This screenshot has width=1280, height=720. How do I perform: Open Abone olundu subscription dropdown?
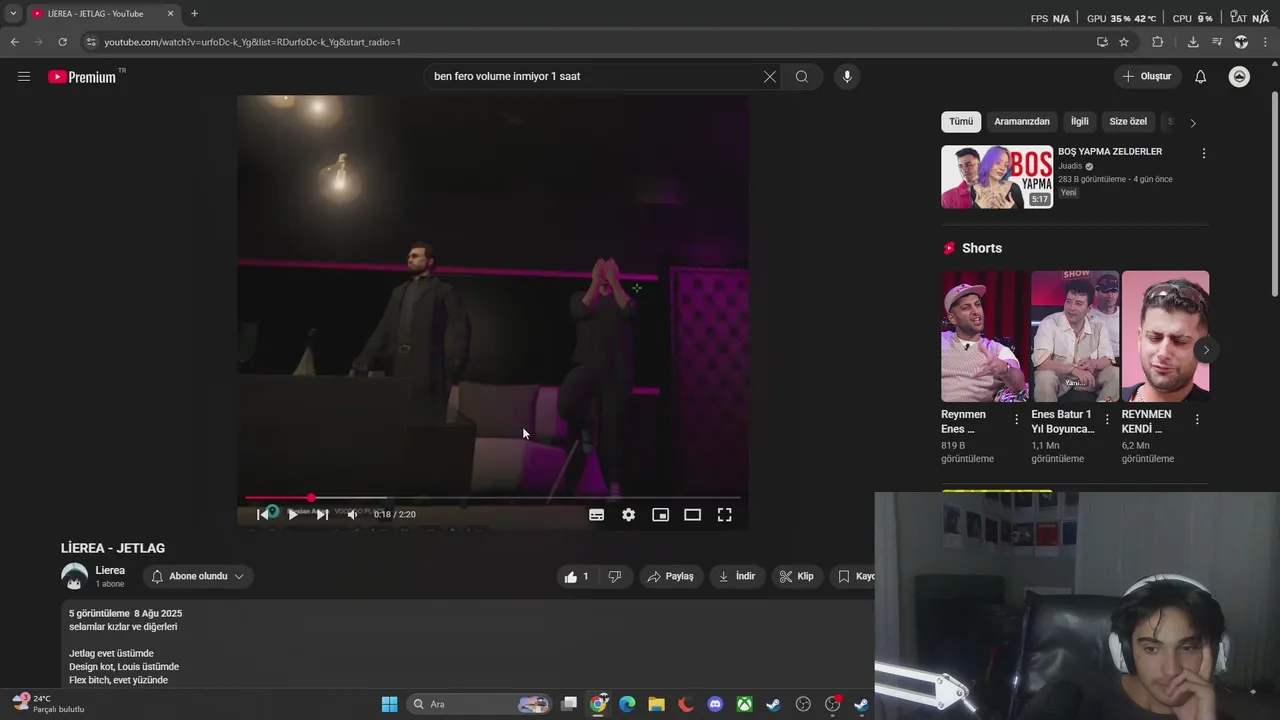[x=198, y=576]
